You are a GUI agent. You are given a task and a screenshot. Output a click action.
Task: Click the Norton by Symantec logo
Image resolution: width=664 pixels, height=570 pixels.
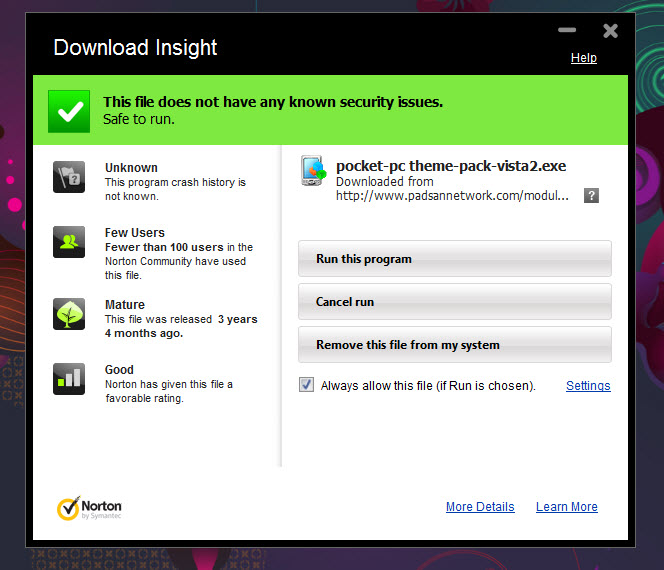coord(90,508)
